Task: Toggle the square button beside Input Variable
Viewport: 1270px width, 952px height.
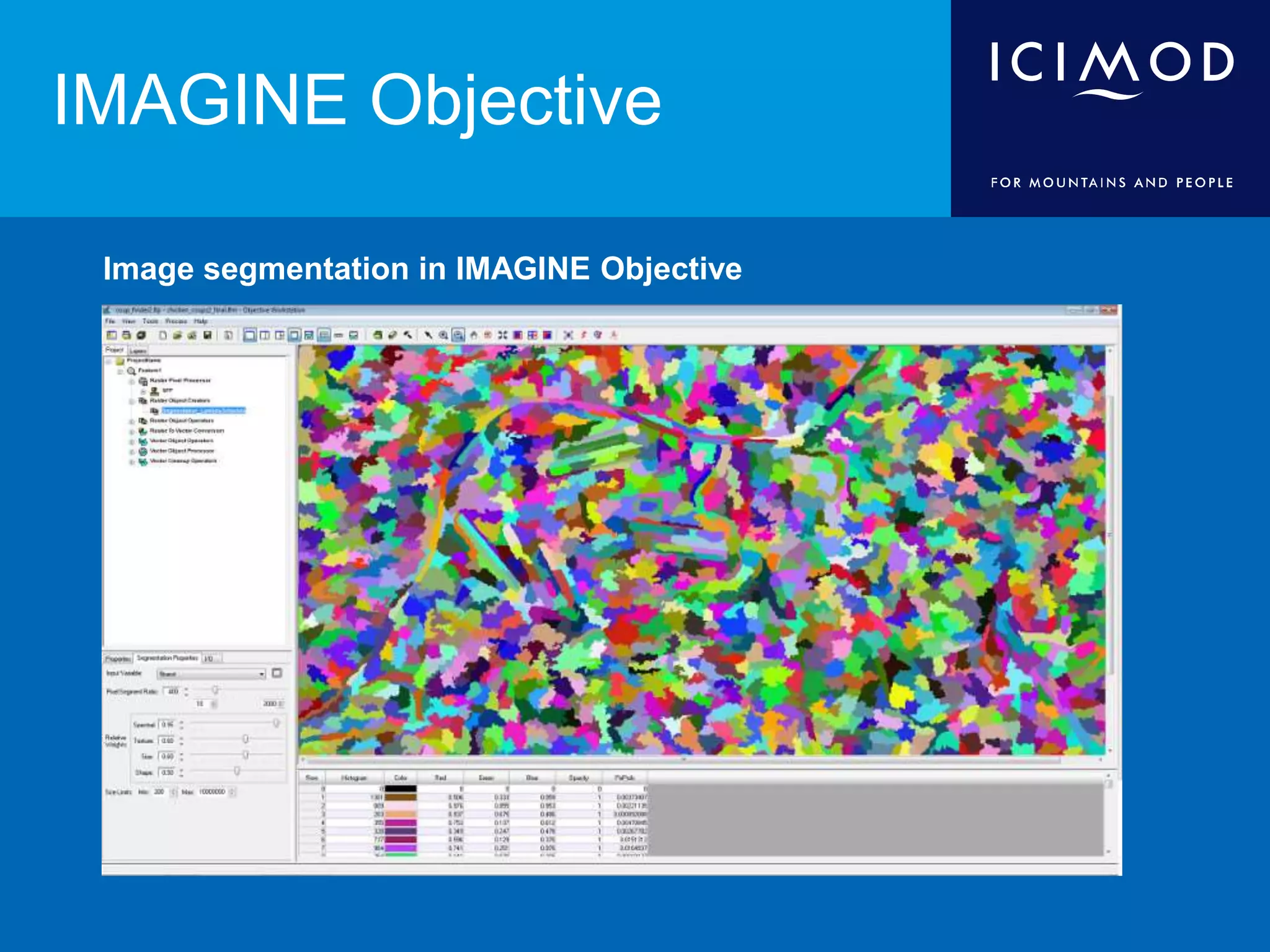Action: [277, 673]
